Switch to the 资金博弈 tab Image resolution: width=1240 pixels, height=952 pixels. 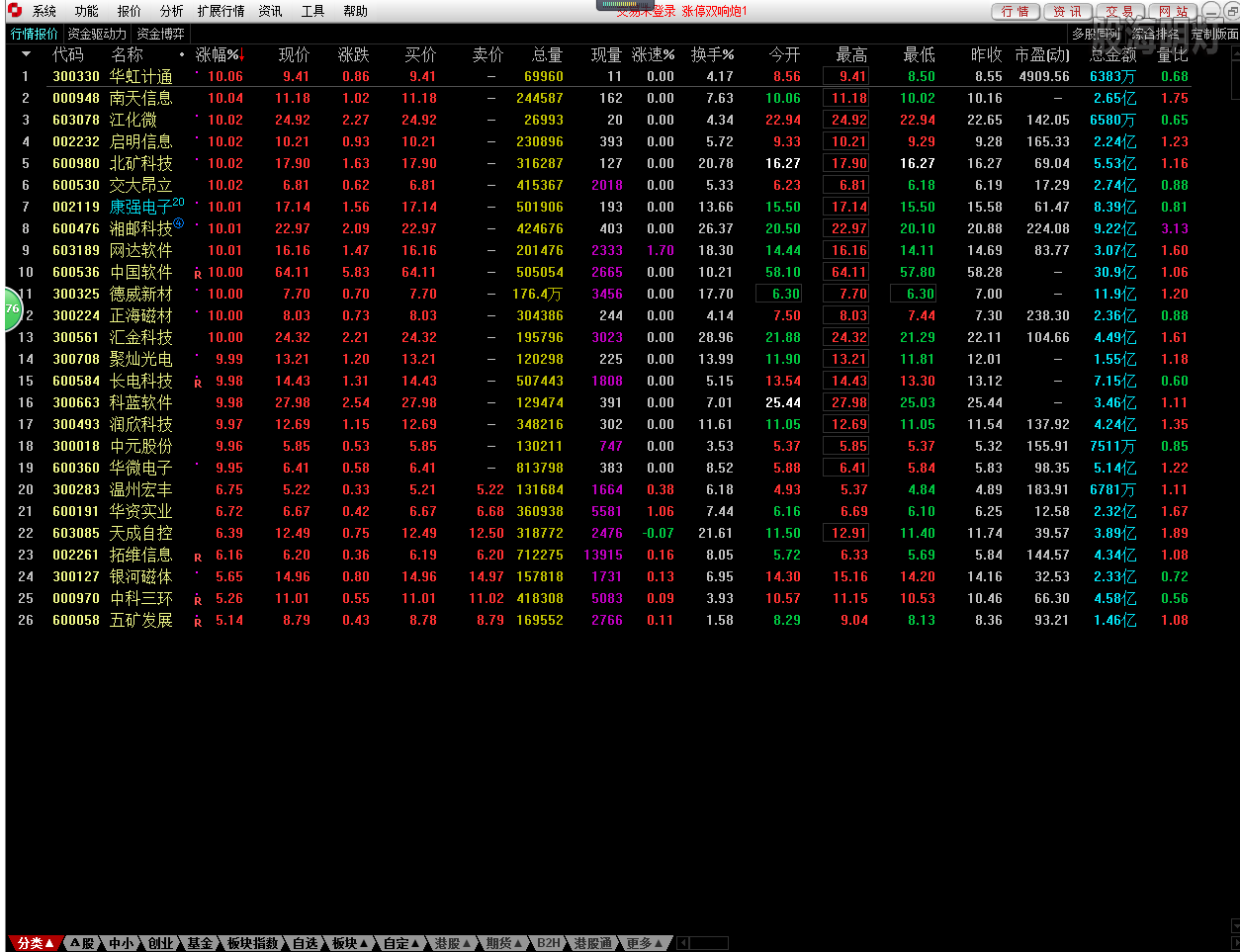pos(160,34)
